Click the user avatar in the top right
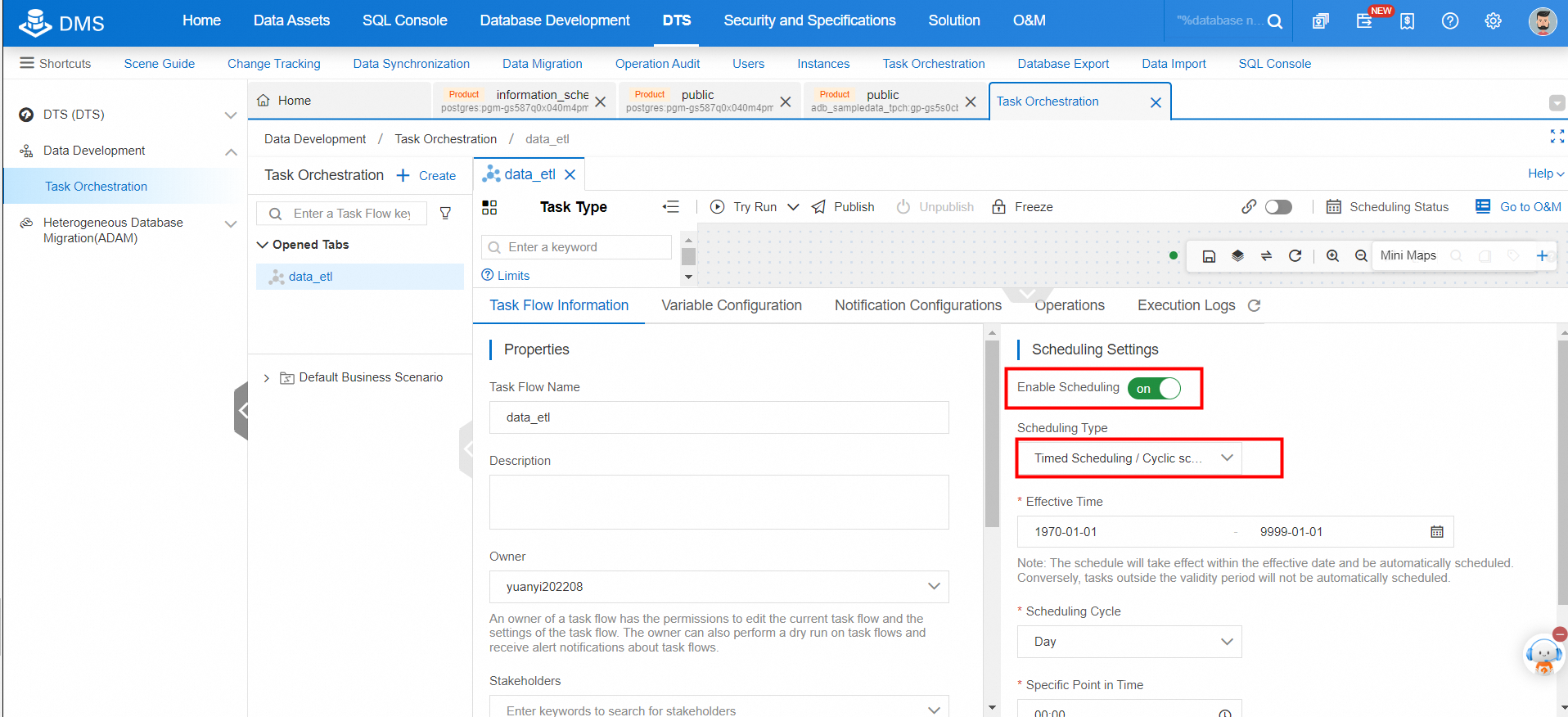 tap(1543, 21)
